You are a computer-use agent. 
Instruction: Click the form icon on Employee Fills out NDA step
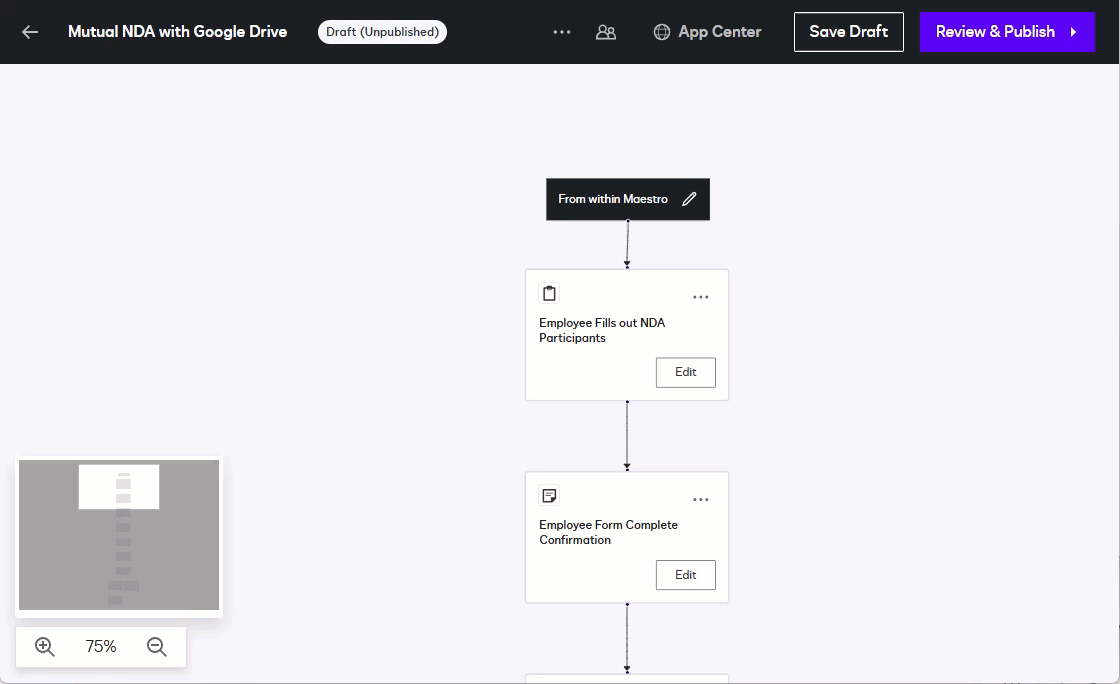(x=549, y=292)
